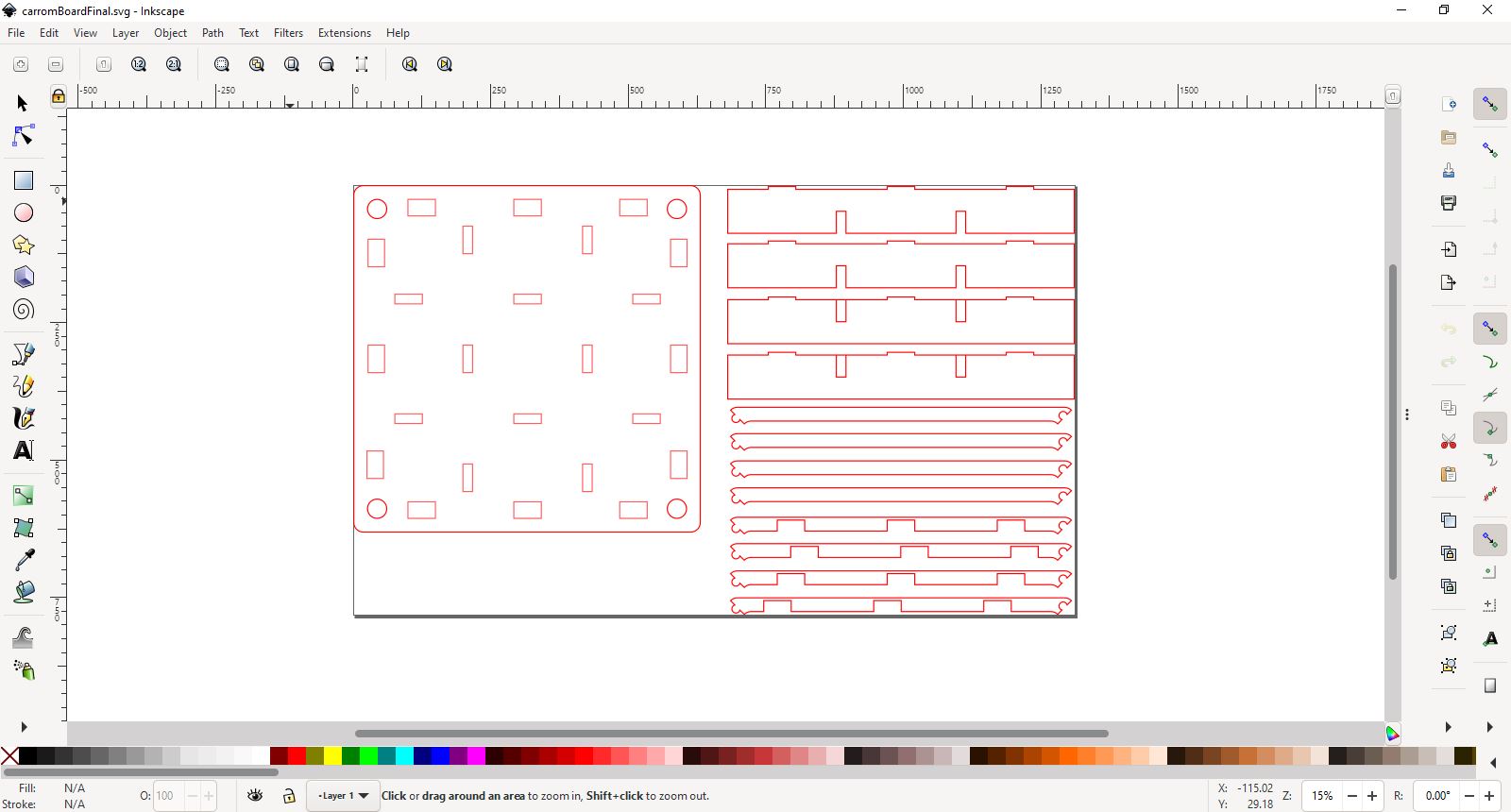Click the Import file icon
This screenshot has width=1511, height=812.
click(x=1449, y=249)
